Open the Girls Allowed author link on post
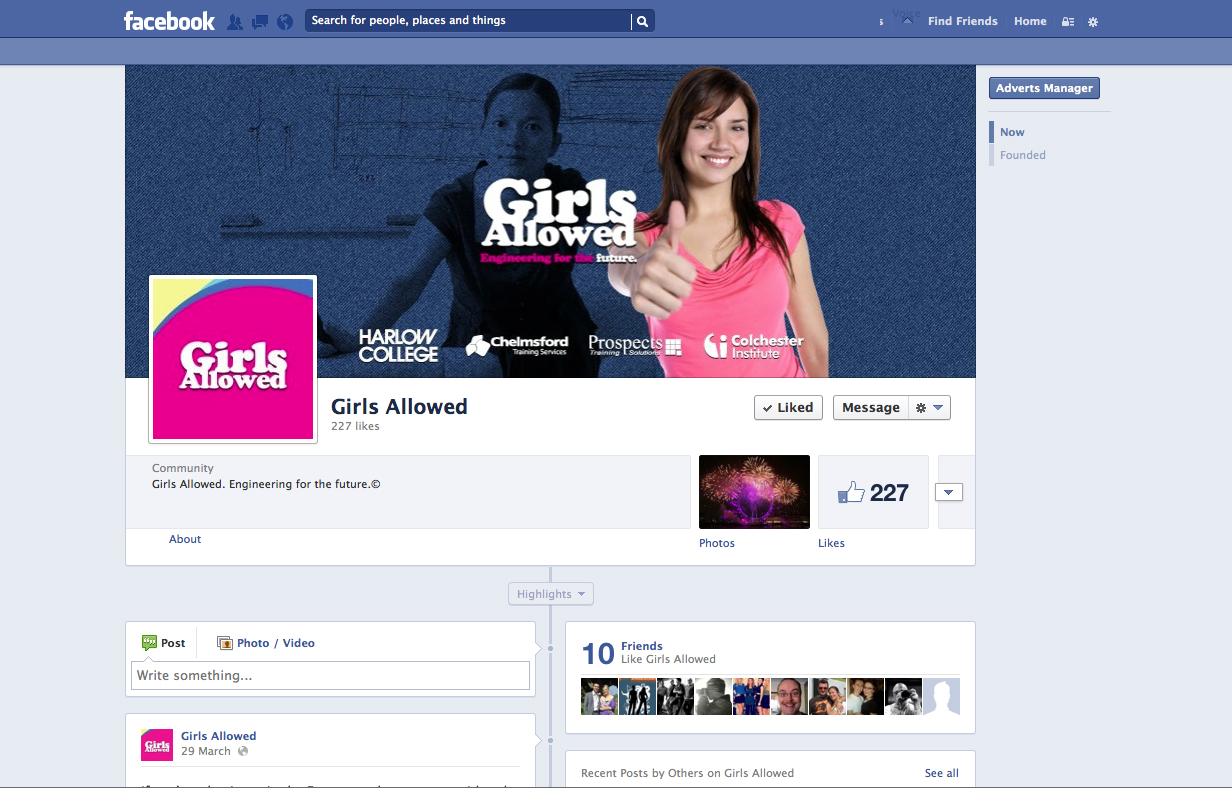Viewport: 1232px width, 788px height. click(x=218, y=736)
